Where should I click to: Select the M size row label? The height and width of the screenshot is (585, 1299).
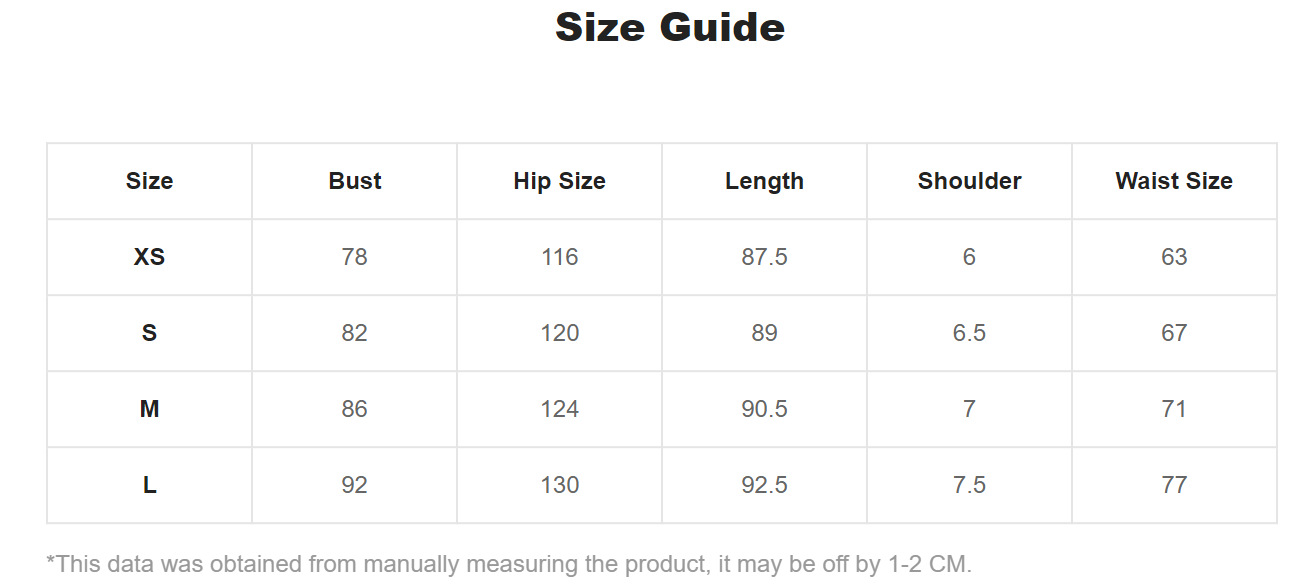(149, 409)
